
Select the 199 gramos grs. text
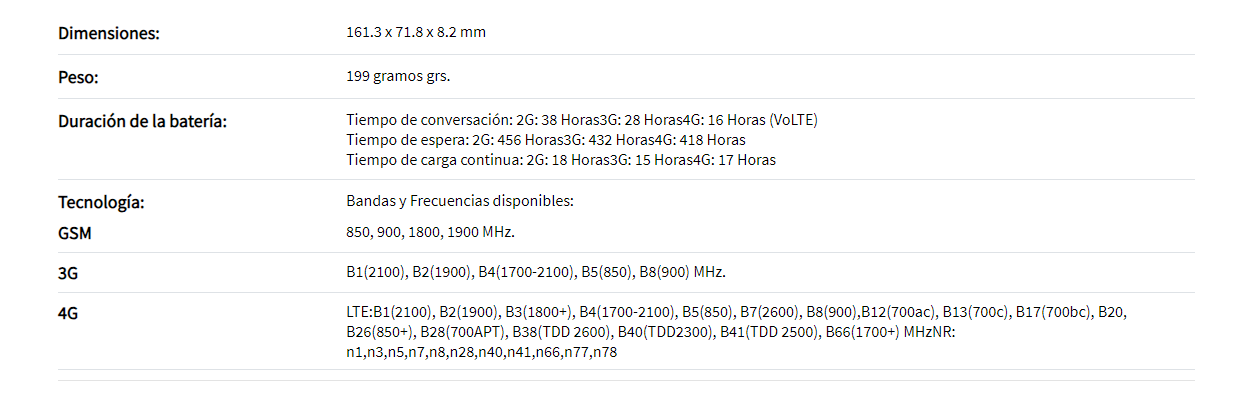click(398, 76)
